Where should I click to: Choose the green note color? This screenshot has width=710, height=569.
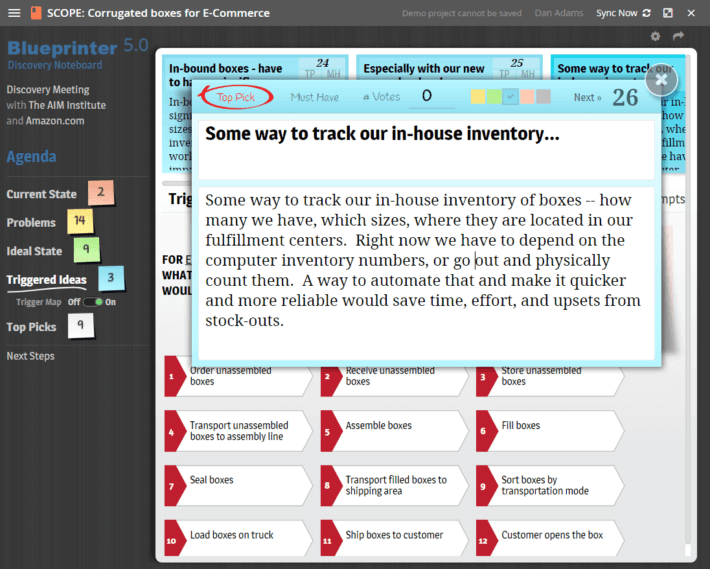pyautogui.click(x=494, y=96)
